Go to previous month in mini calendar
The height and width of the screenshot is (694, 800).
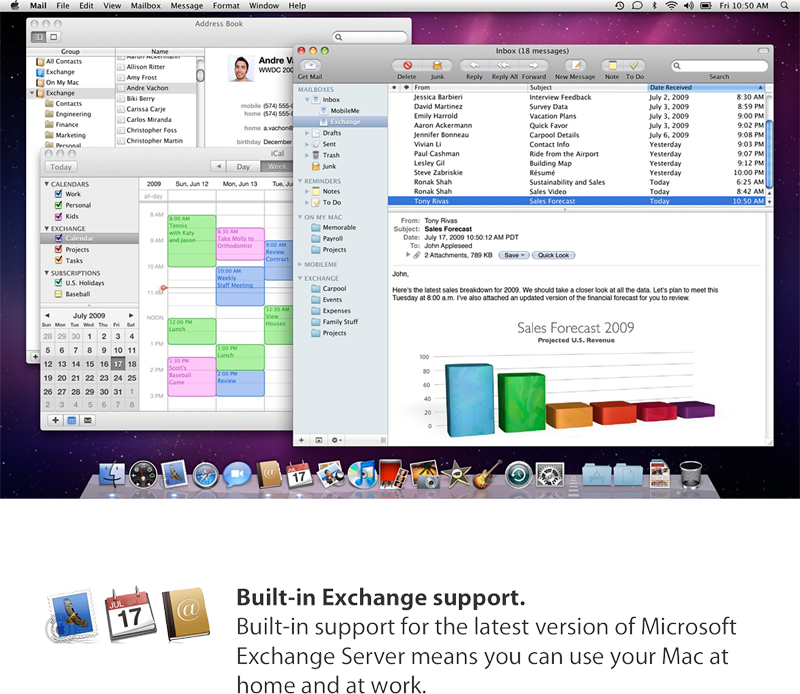tap(47, 315)
